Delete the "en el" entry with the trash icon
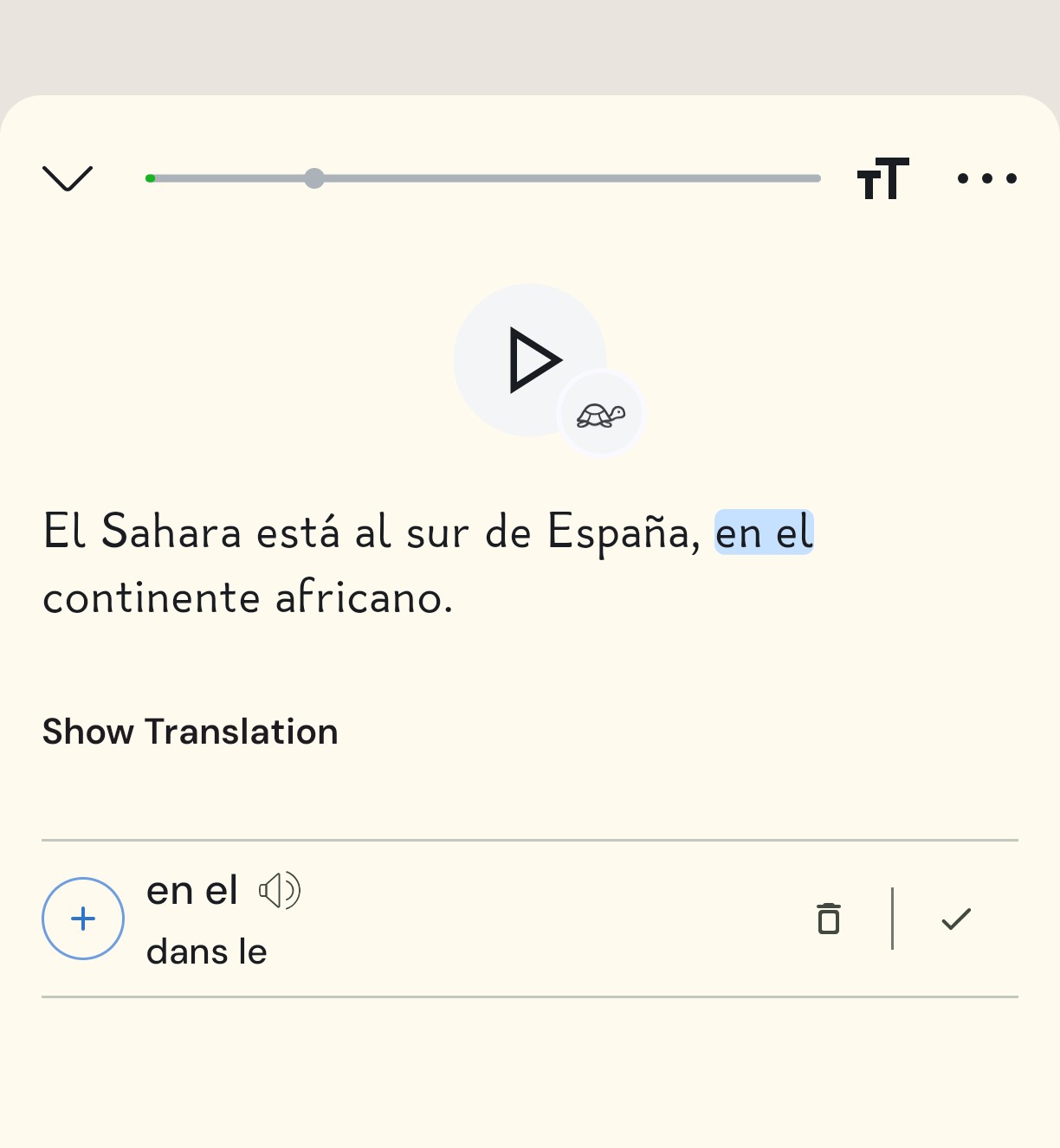The height and width of the screenshot is (1148, 1060). [829, 919]
